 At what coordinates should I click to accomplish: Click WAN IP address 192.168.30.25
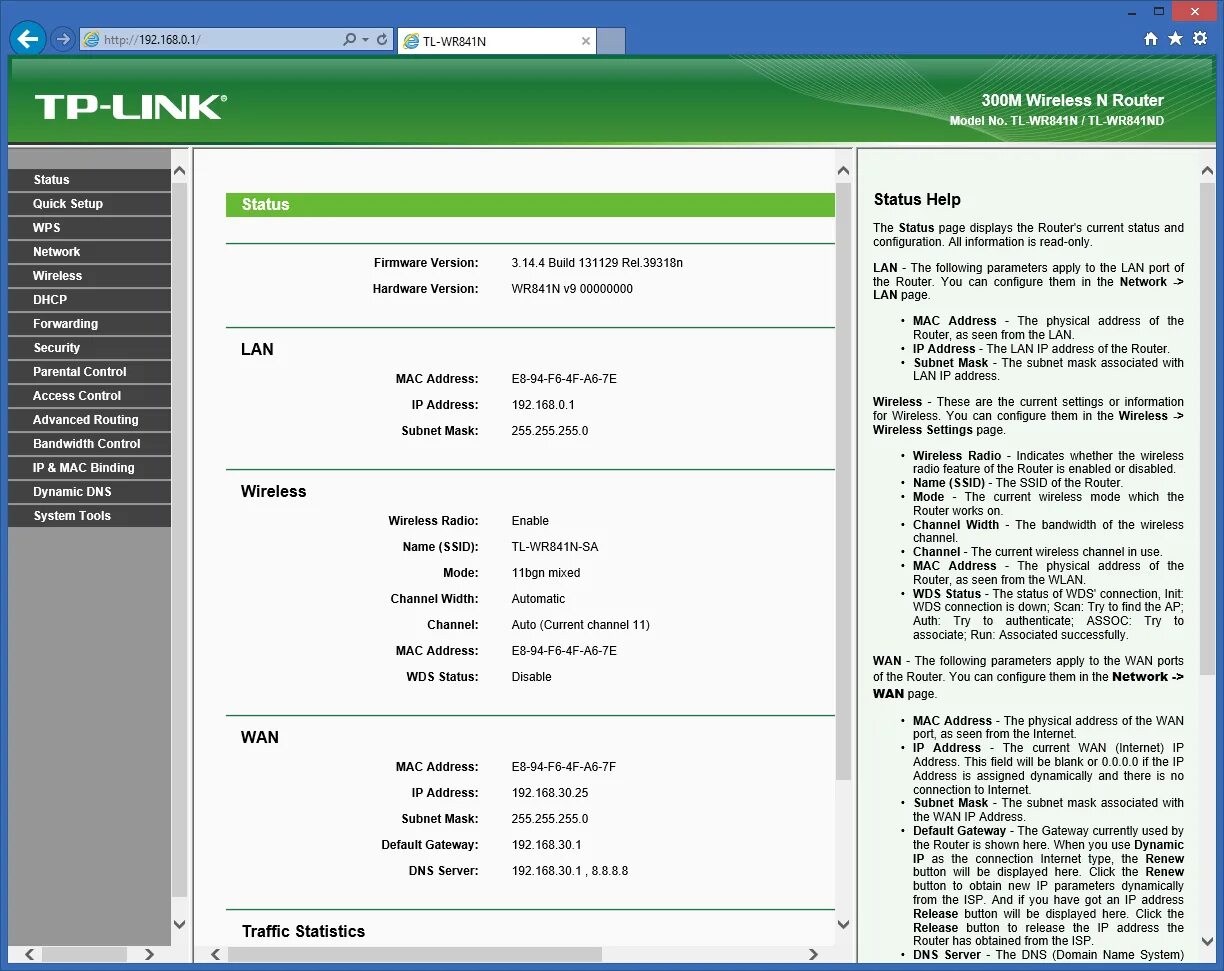[x=550, y=793]
